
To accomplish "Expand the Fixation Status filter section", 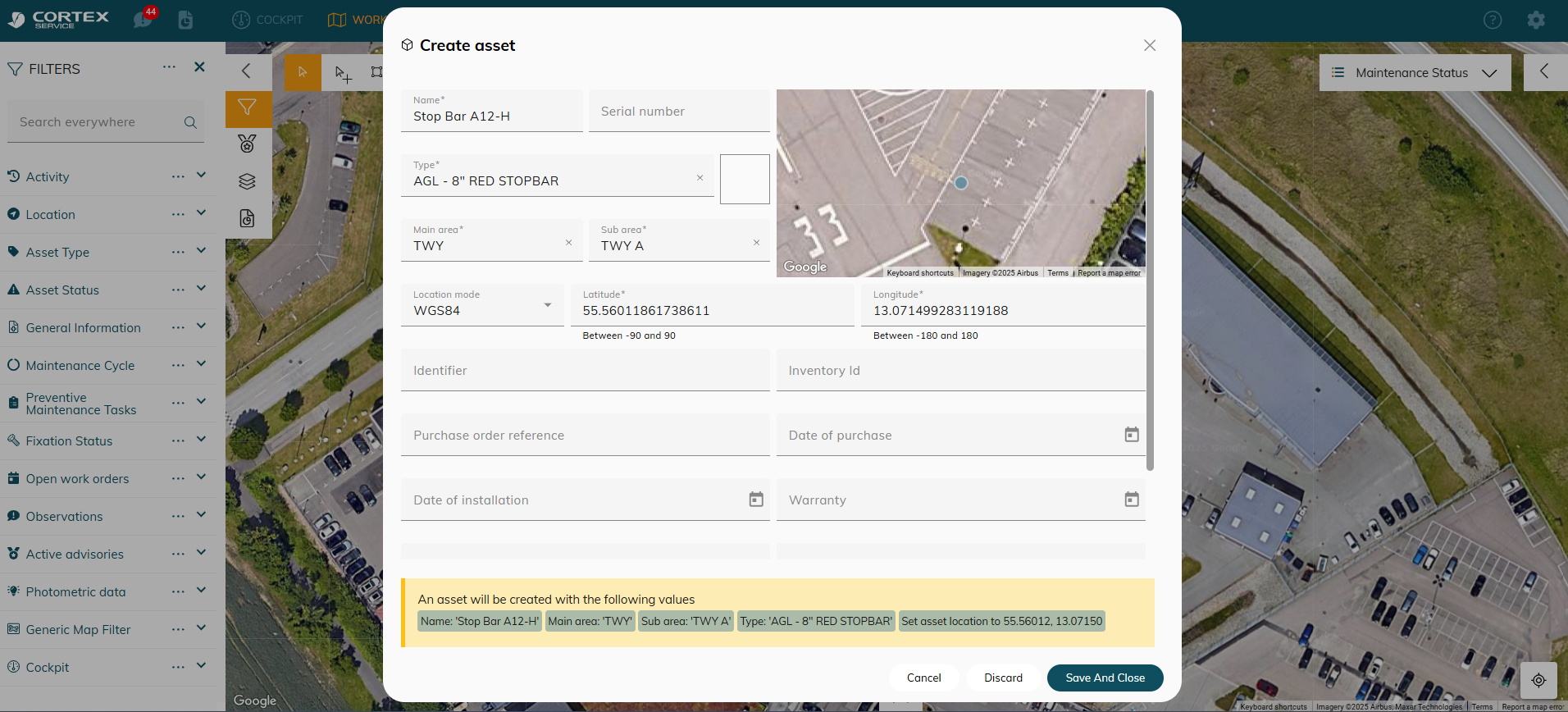I will click(x=201, y=440).
